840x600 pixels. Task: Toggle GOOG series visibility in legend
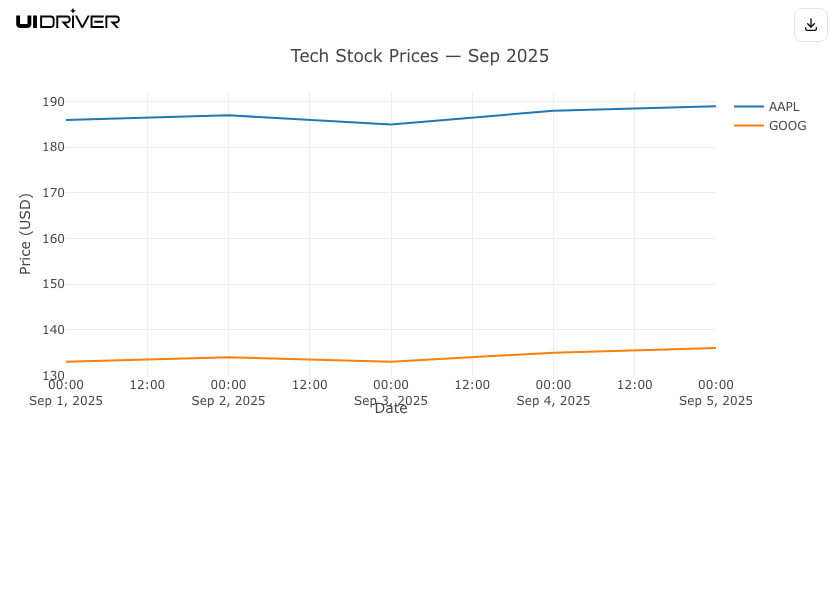(787, 126)
